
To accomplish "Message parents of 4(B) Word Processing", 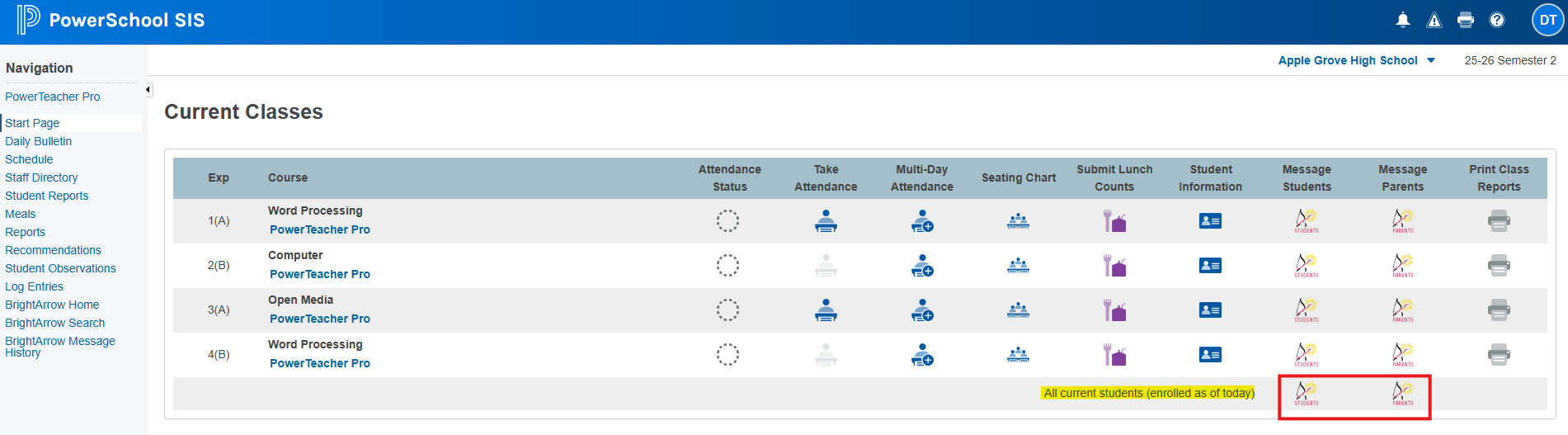I will (1403, 355).
